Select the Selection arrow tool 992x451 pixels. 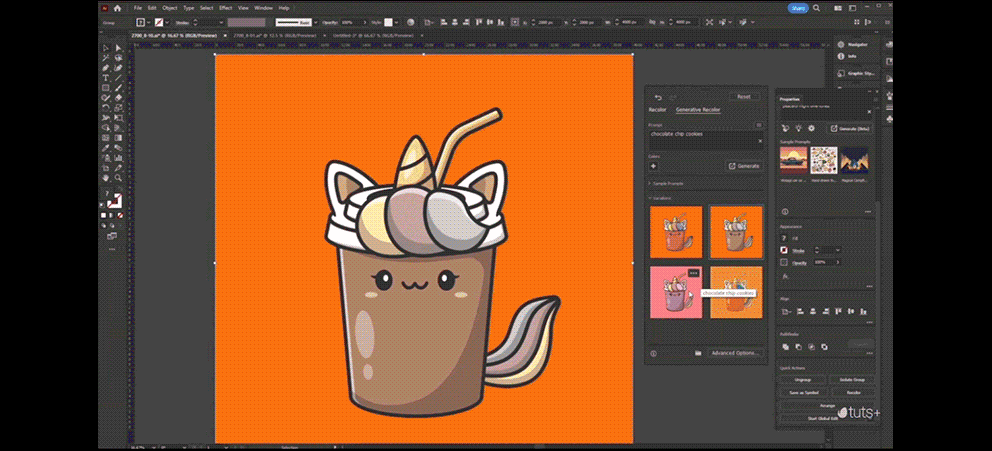point(106,47)
